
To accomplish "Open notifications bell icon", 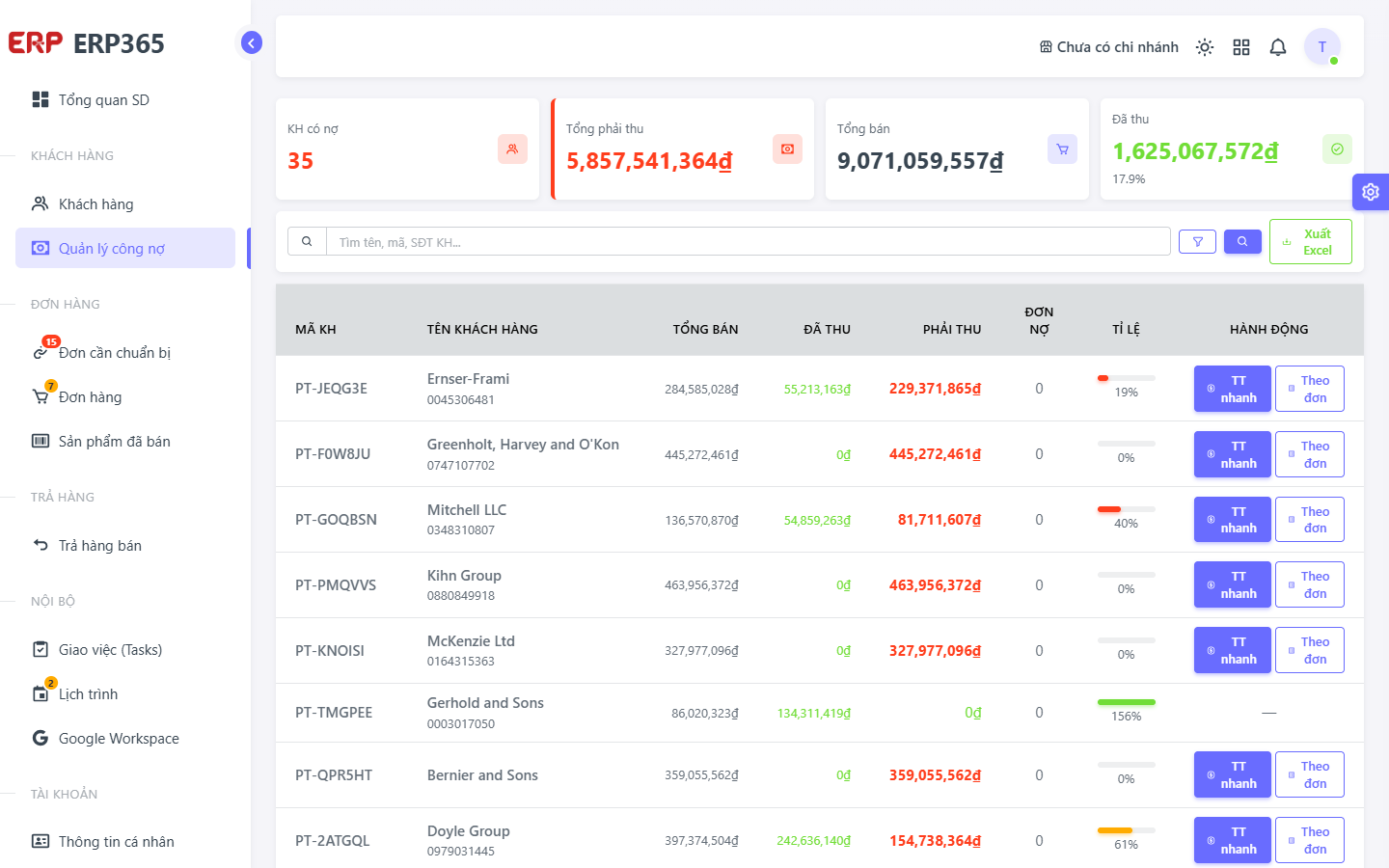I will coord(1278,47).
